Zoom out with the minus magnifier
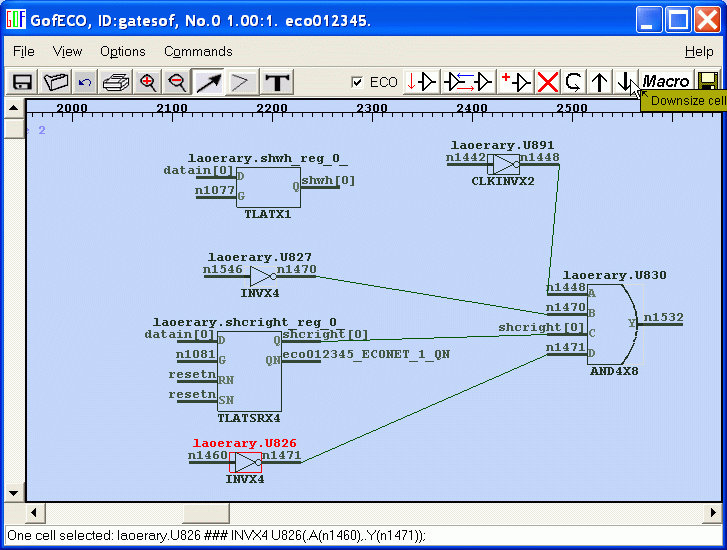This screenshot has height=550, width=727. pyautogui.click(x=177, y=83)
